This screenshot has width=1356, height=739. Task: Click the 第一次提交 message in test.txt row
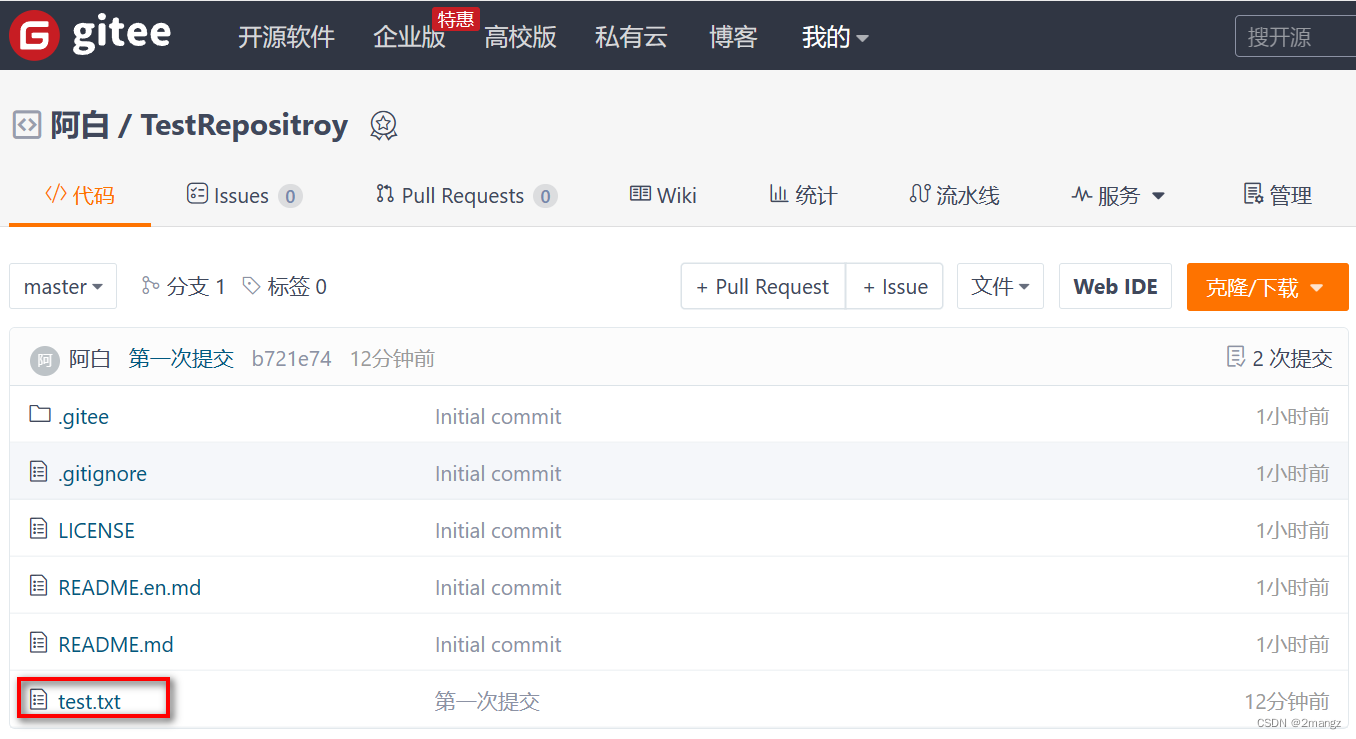[487, 702]
